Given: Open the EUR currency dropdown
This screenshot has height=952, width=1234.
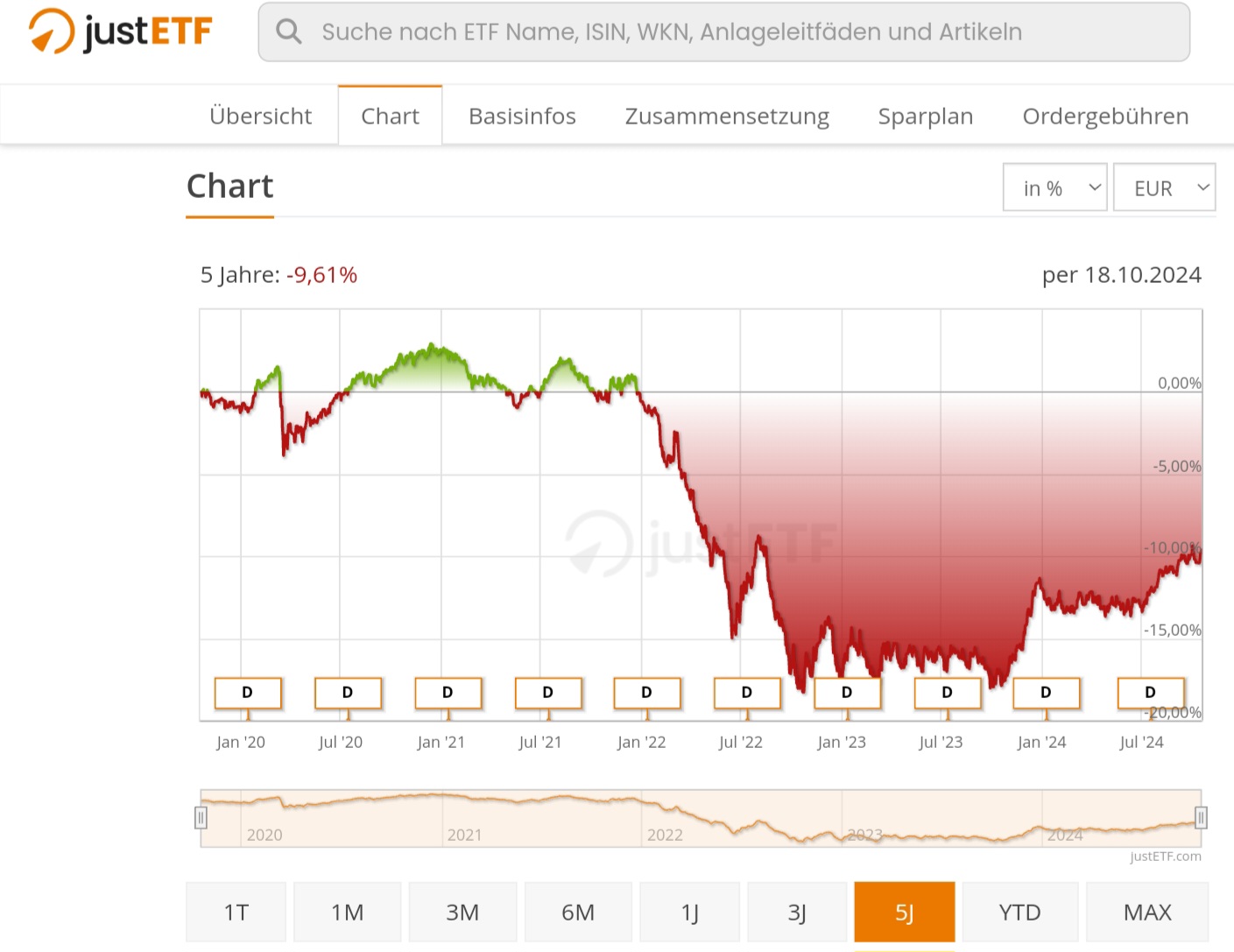Looking at the screenshot, I should pos(1164,188).
